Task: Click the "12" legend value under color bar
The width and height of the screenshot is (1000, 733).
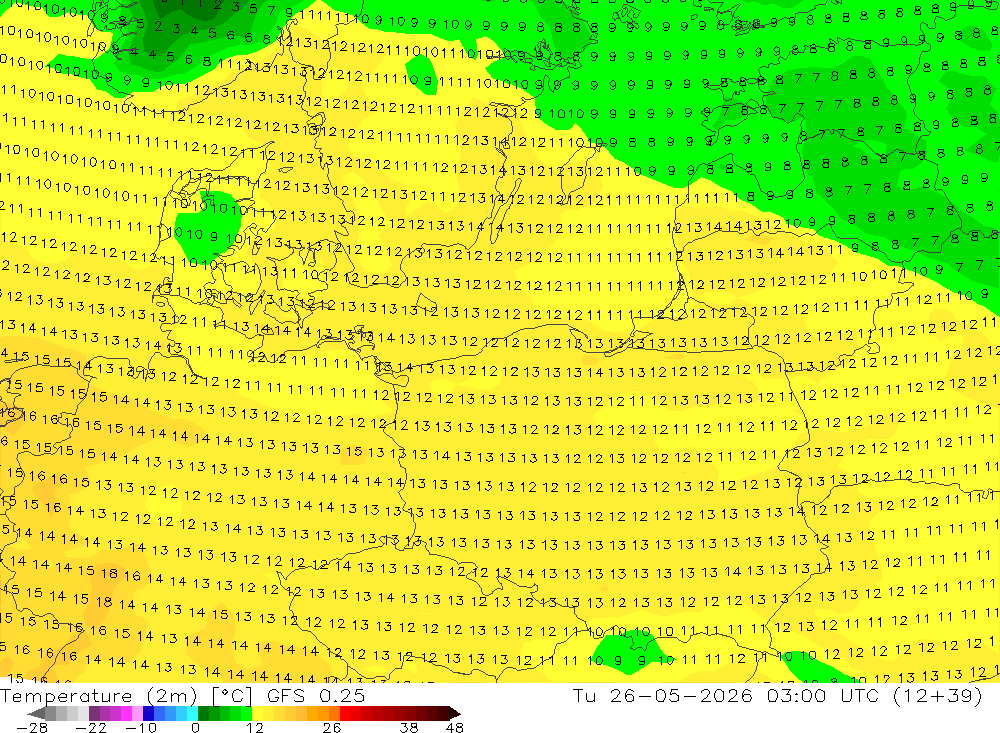Action: pyautogui.click(x=255, y=727)
